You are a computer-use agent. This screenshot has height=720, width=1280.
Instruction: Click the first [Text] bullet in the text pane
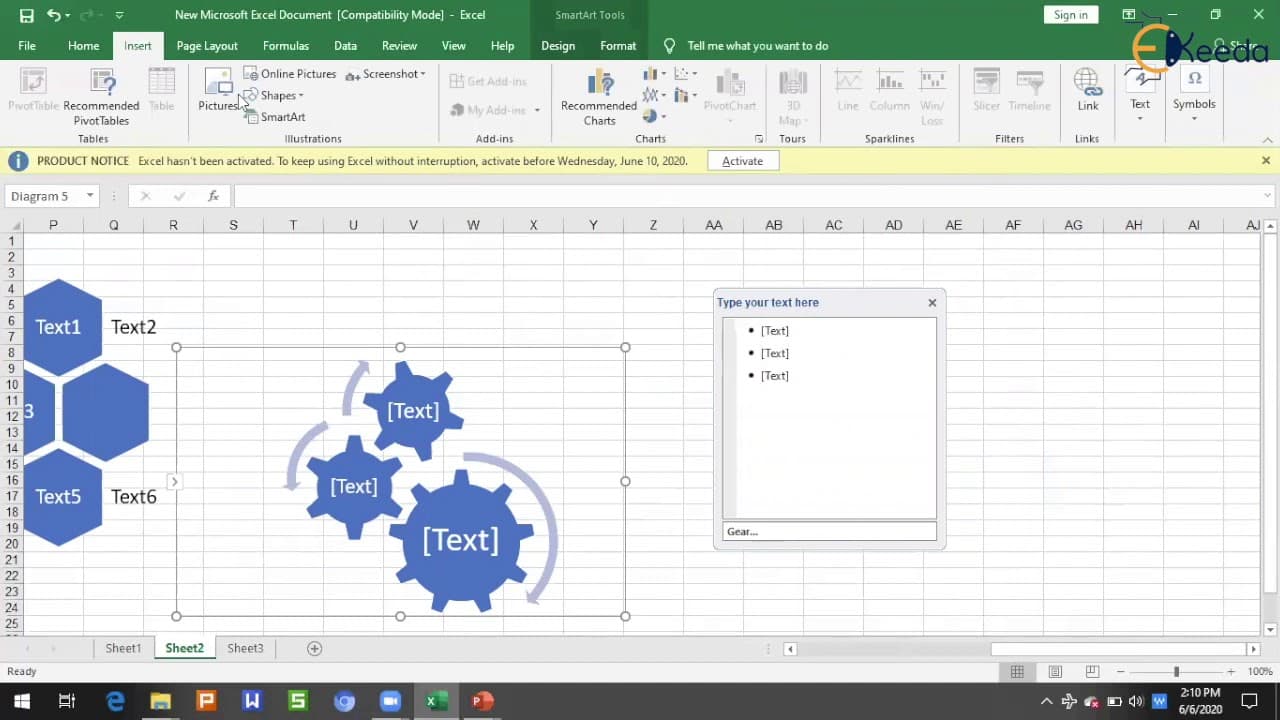point(774,331)
